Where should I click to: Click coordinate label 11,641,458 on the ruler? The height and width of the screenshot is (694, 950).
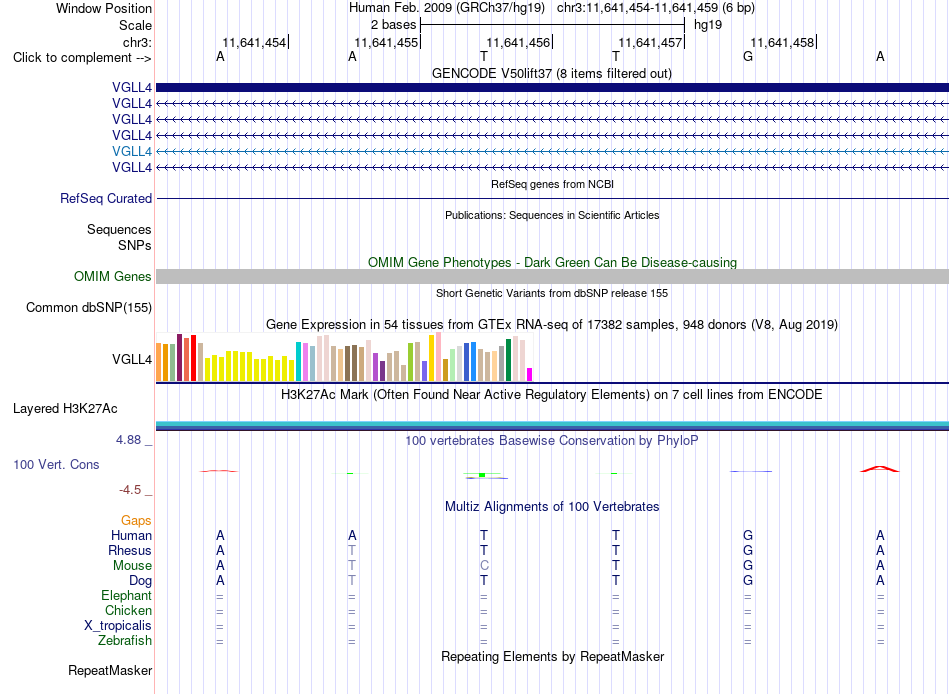[782, 42]
